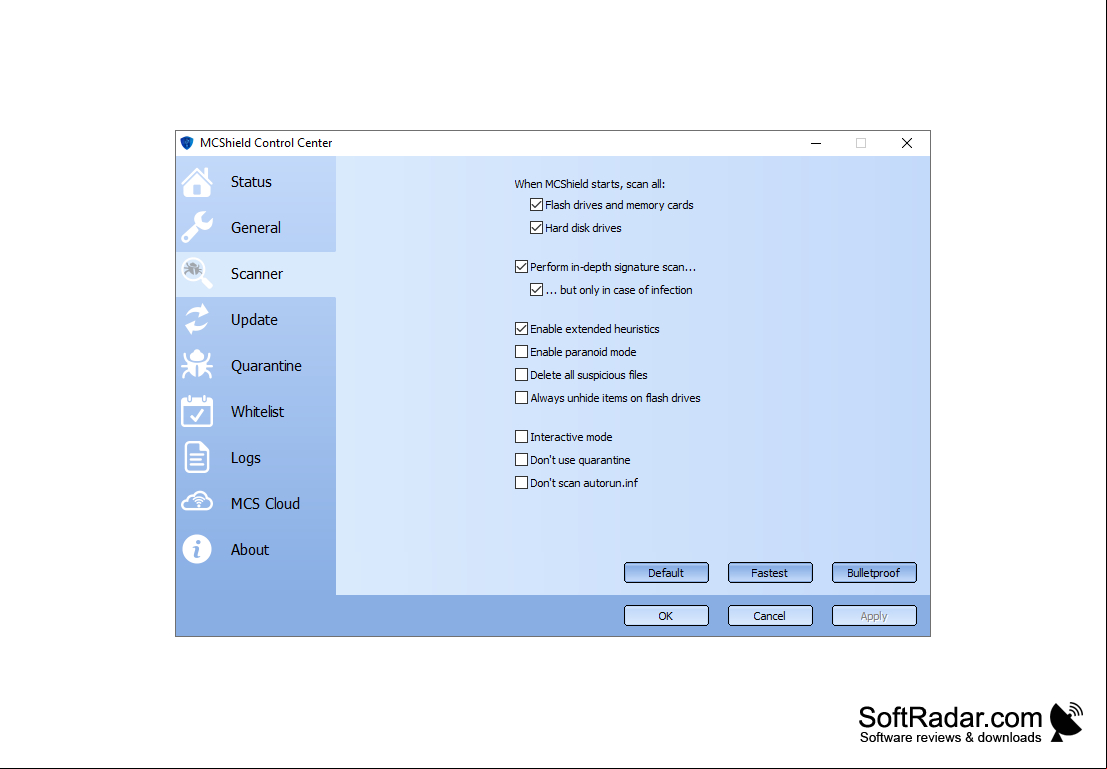
Task: Show the About section
Action: (x=250, y=549)
